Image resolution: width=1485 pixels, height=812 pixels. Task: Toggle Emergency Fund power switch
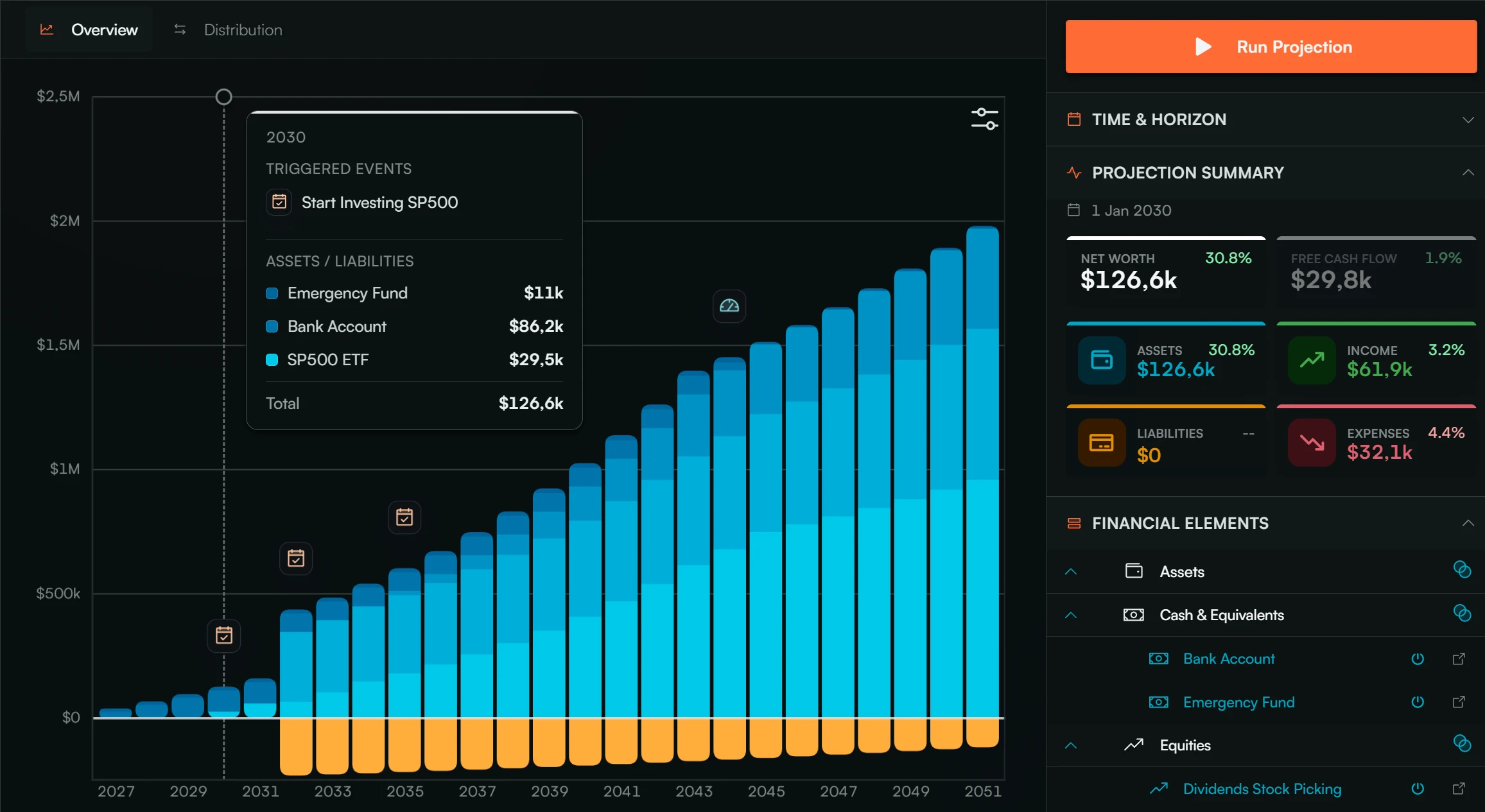click(x=1418, y=702)
